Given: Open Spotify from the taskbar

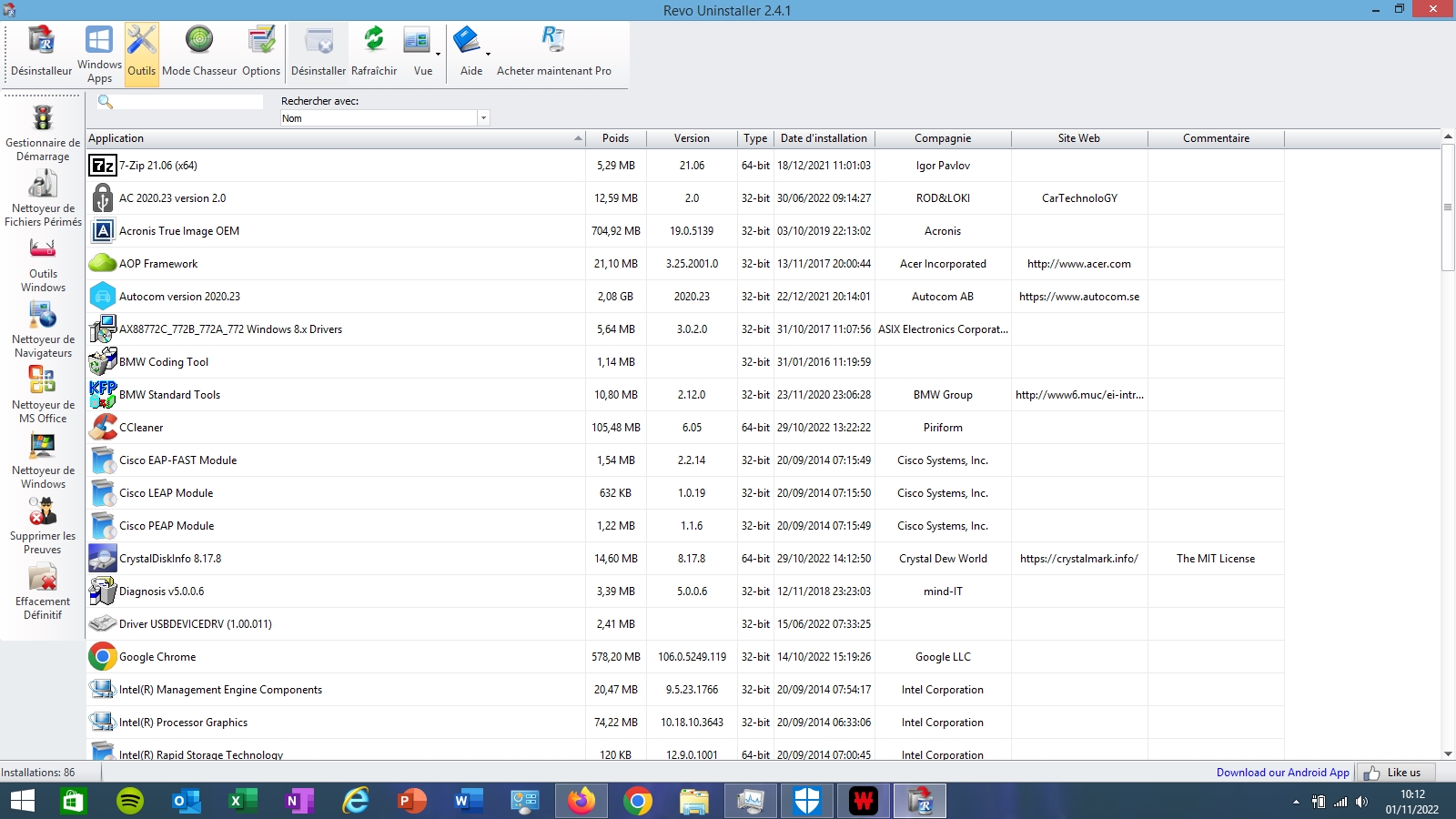Looking at the screenshot, I should pyautogui.click(x=130, y=801).
